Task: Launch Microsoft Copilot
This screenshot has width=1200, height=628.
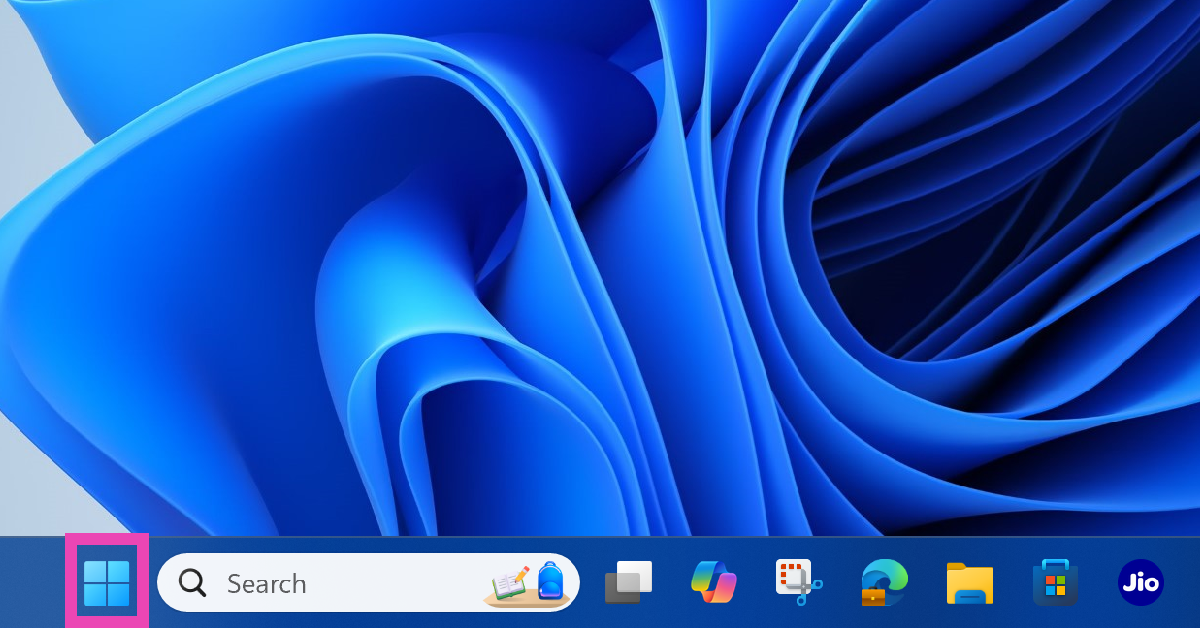Action: (x=714, y=582)
